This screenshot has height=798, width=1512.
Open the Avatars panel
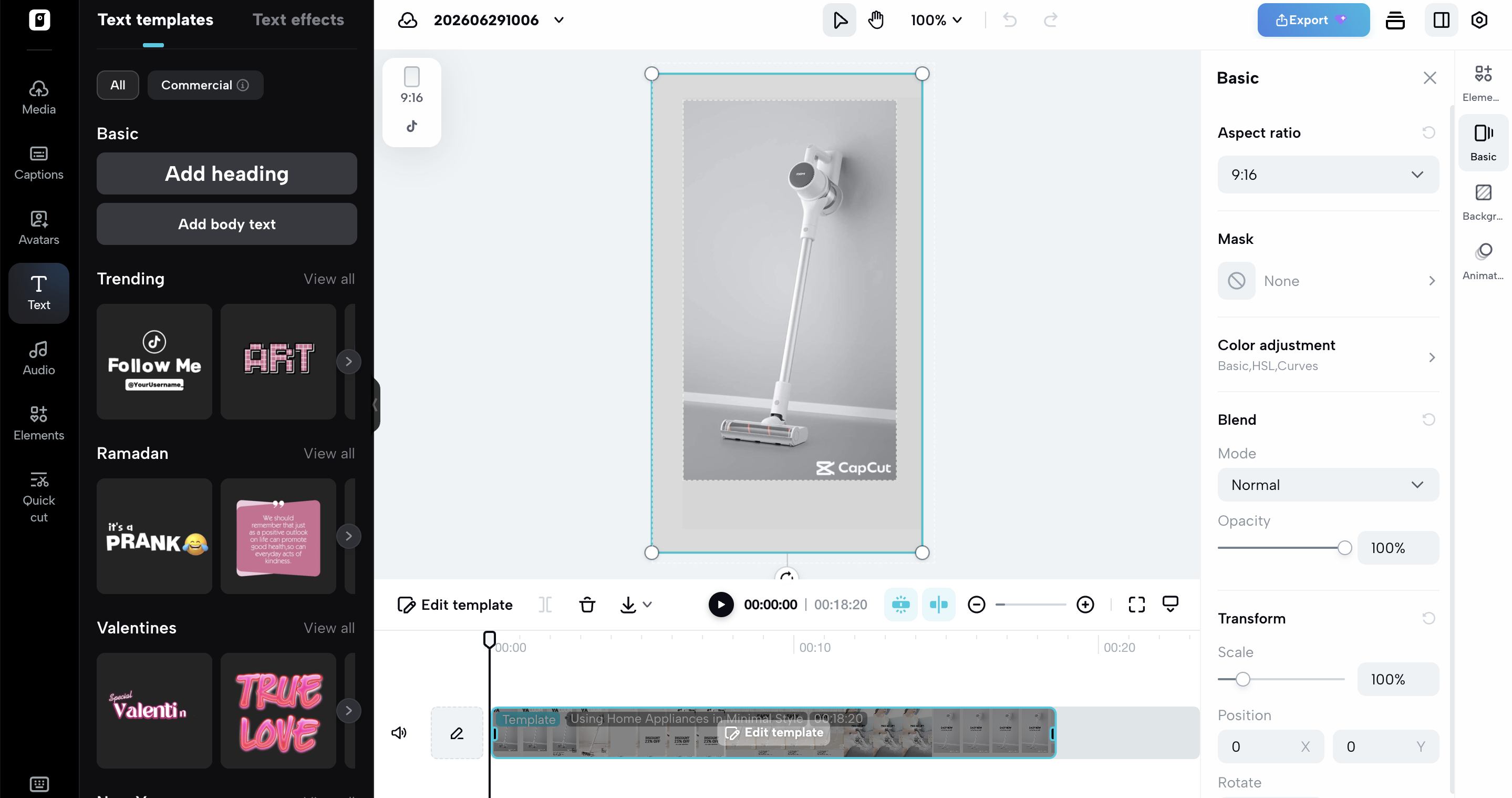pyautogui.click(x=39, y=228)
